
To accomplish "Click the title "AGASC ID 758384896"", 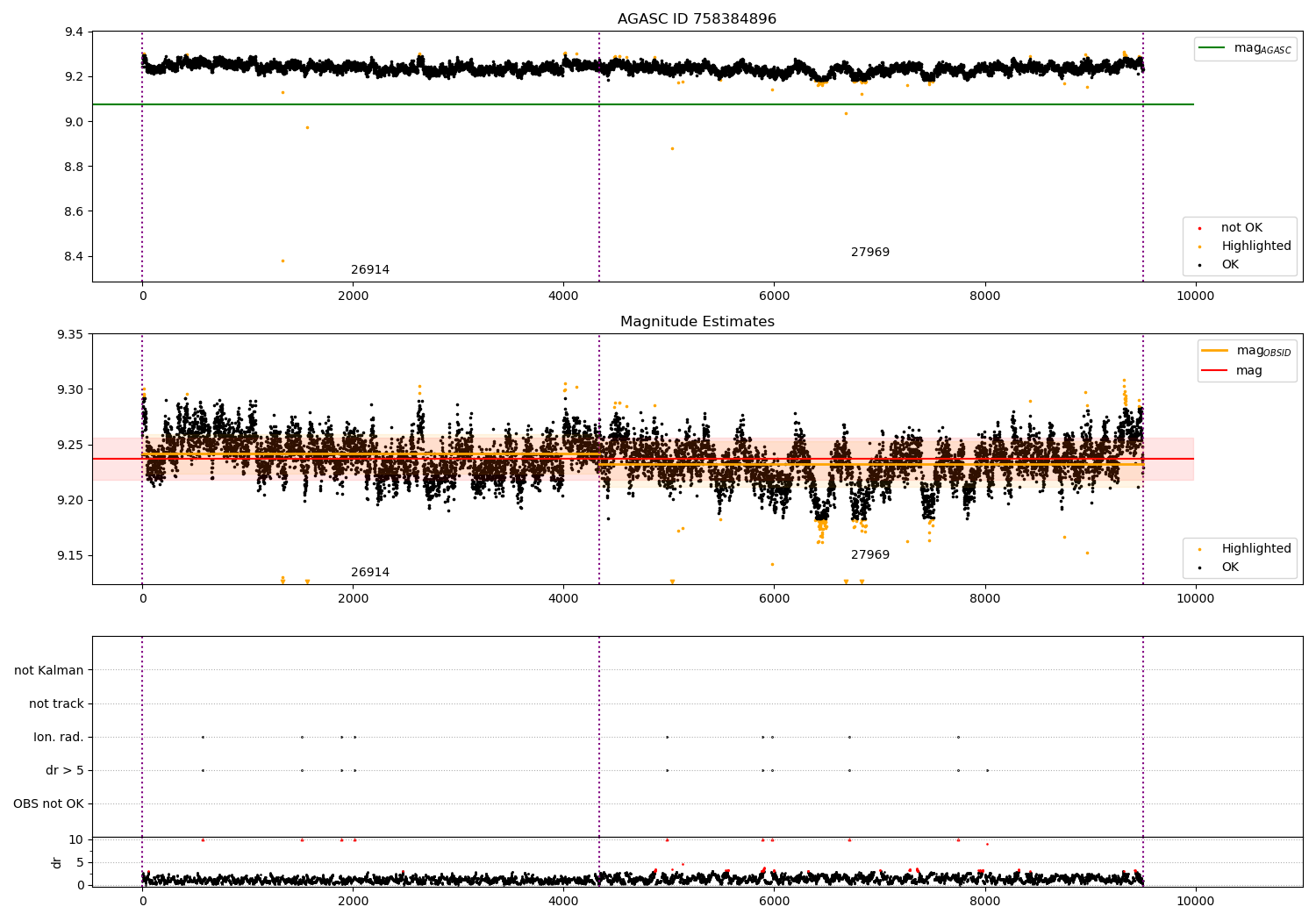I will pos(697,19).
